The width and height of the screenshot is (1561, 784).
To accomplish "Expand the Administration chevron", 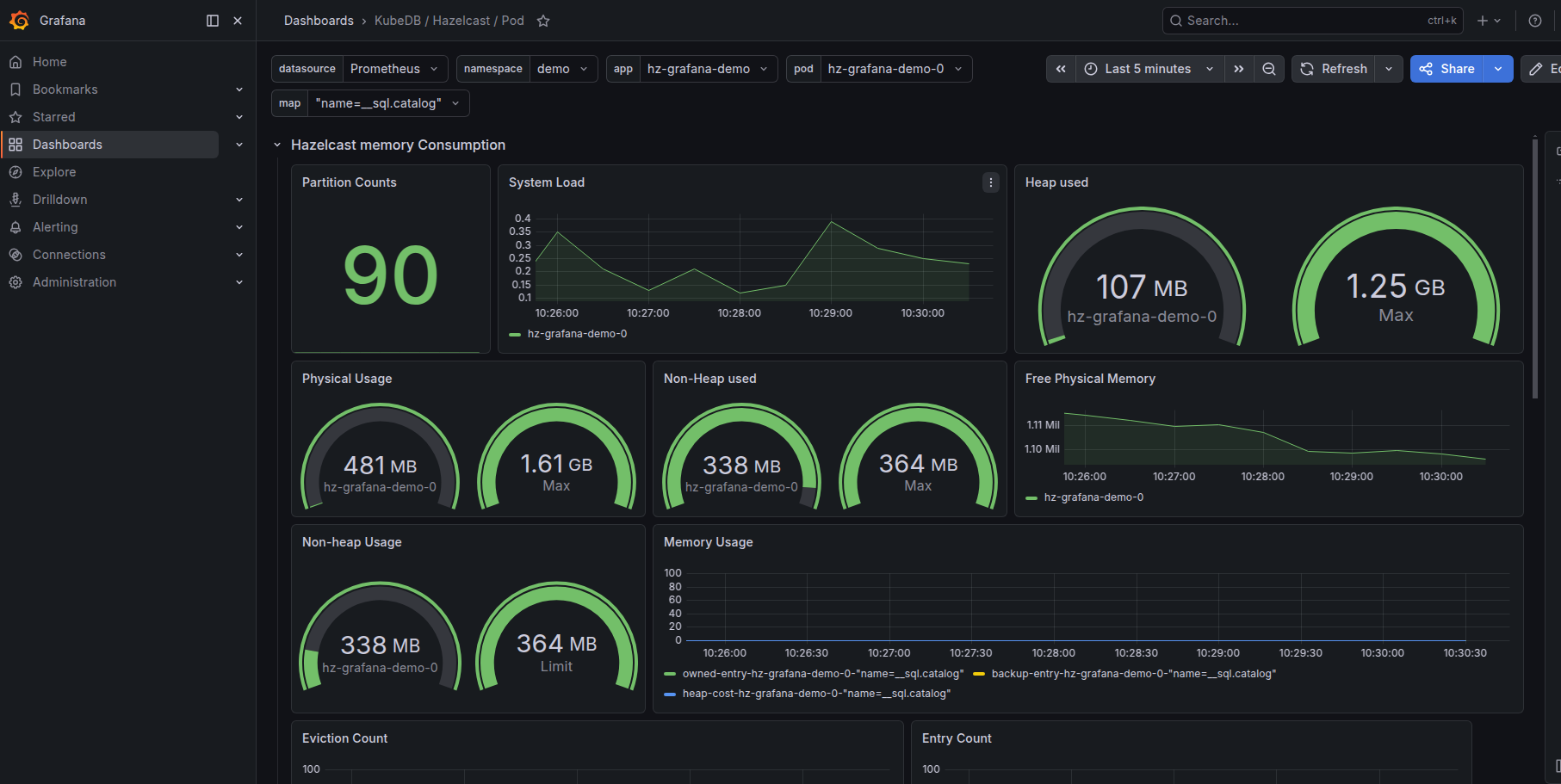I will tap(239, 282).
